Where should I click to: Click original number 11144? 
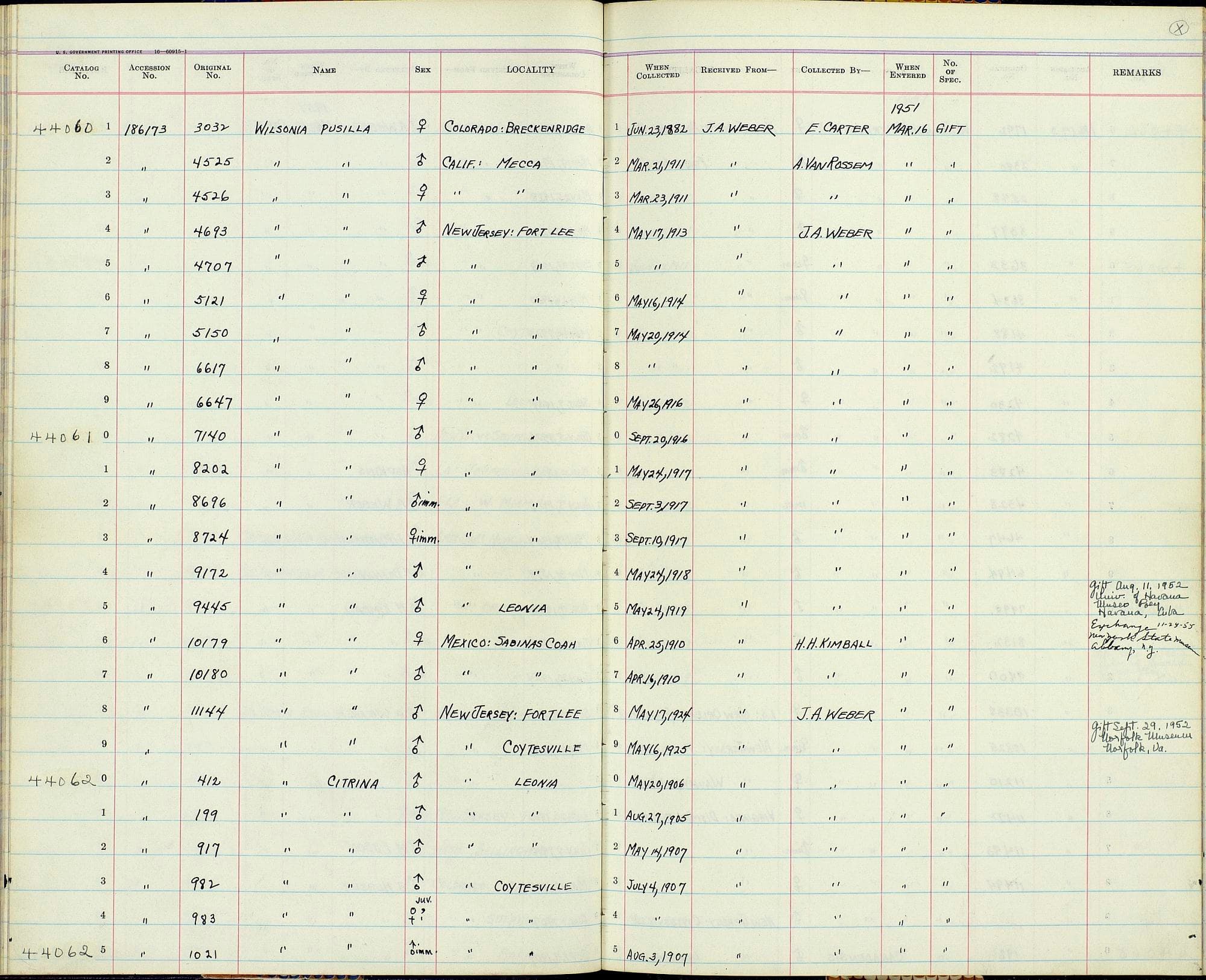(207, 712)
